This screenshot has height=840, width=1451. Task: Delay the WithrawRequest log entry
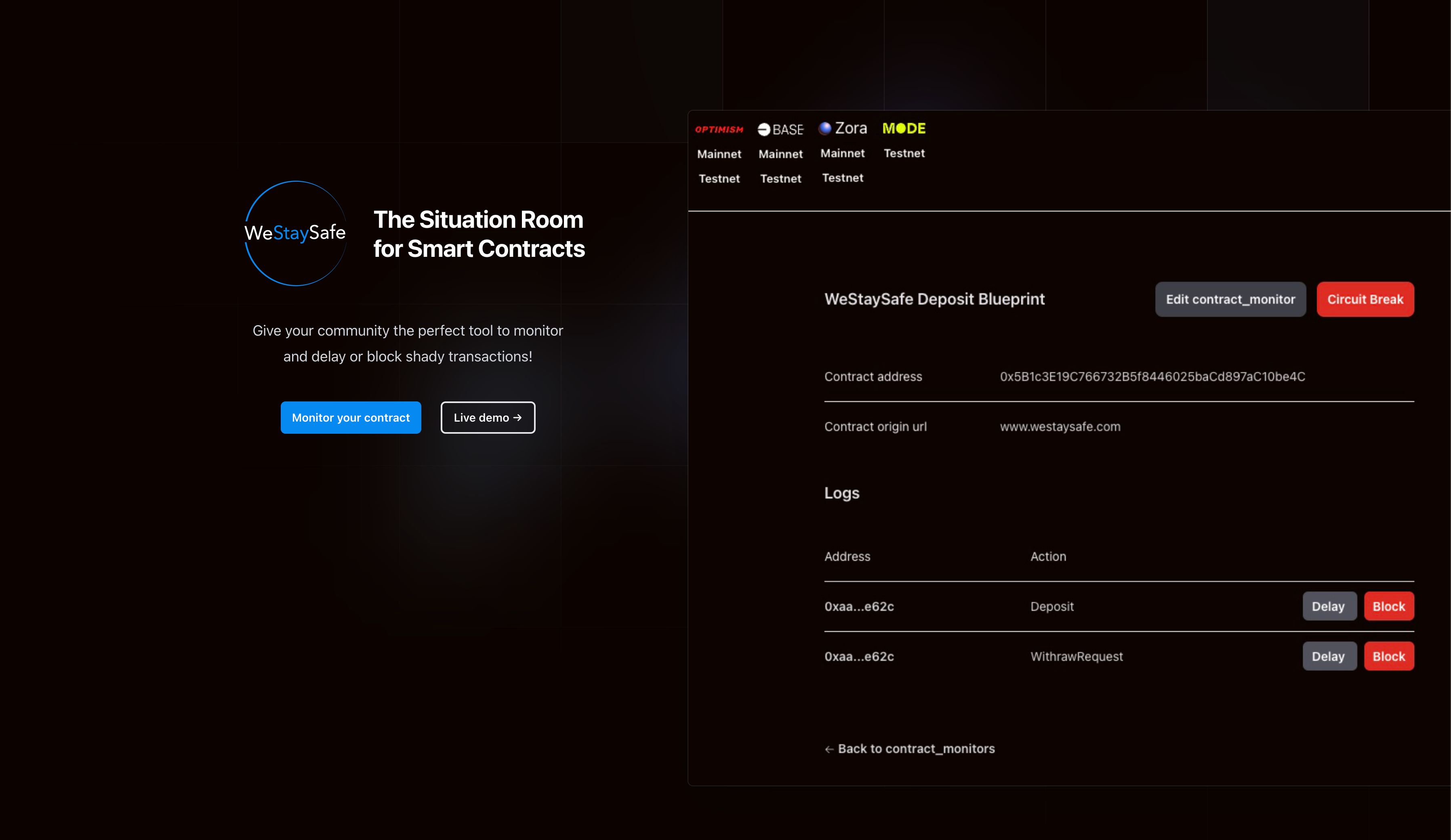point(1329,656)
